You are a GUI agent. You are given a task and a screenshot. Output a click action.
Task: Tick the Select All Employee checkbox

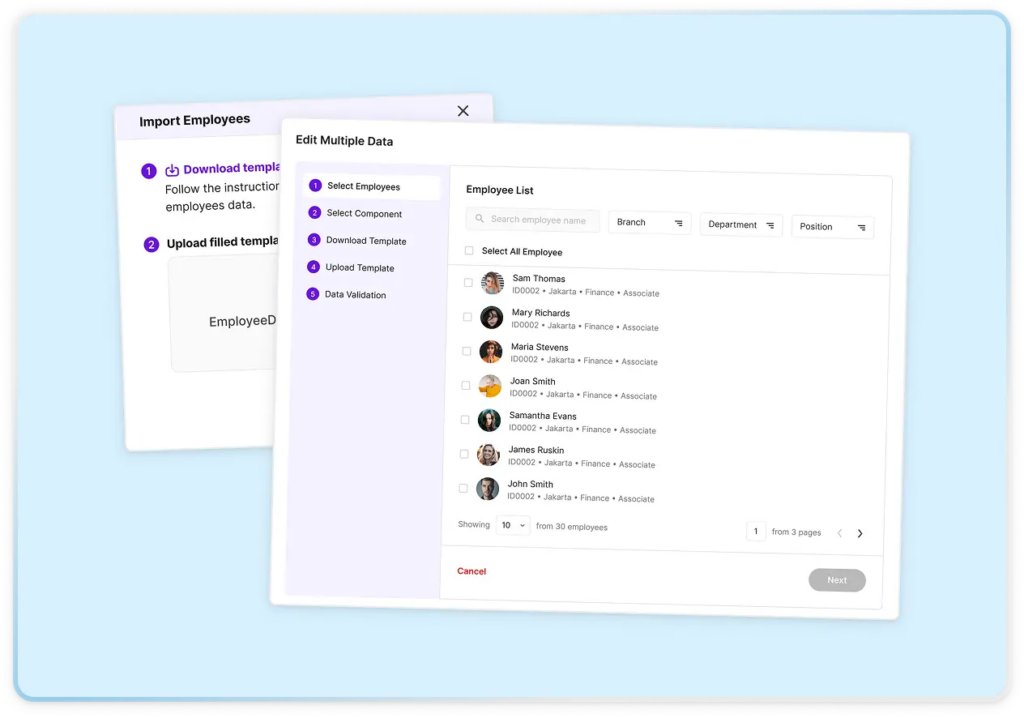(469, 251)
